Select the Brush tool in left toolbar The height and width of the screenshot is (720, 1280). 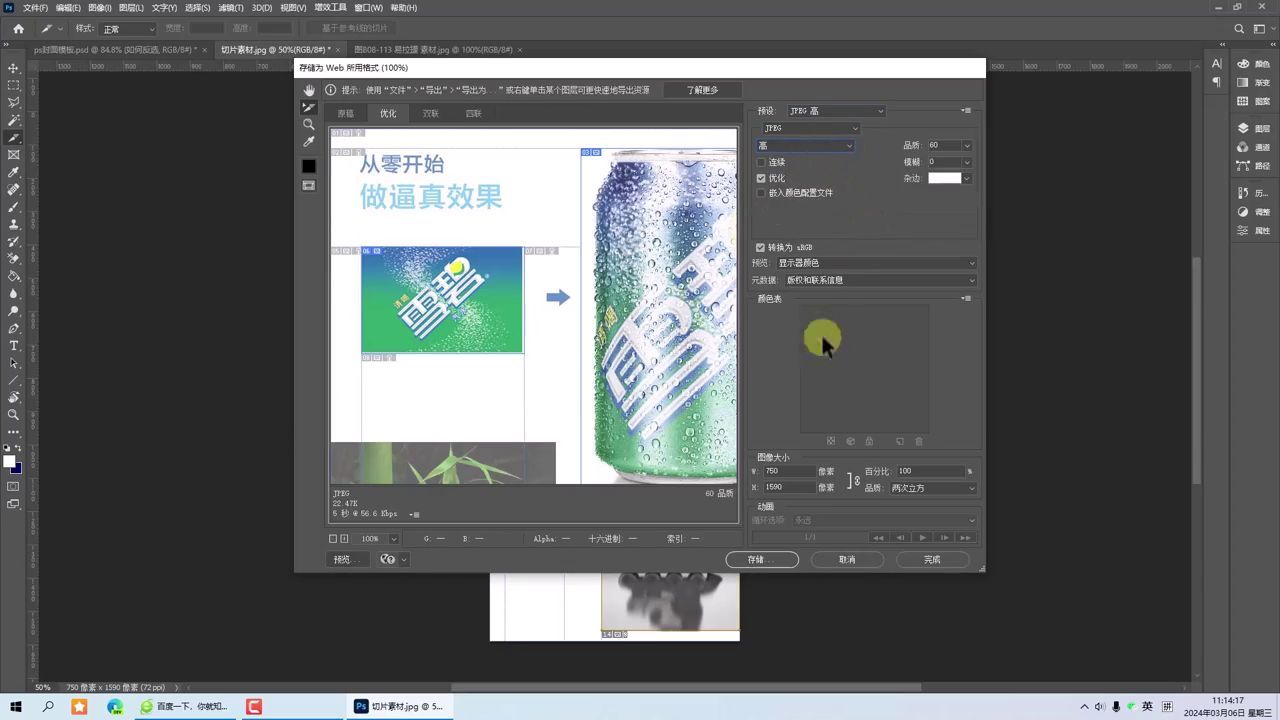pyautogui.click(x=13, y=207)
